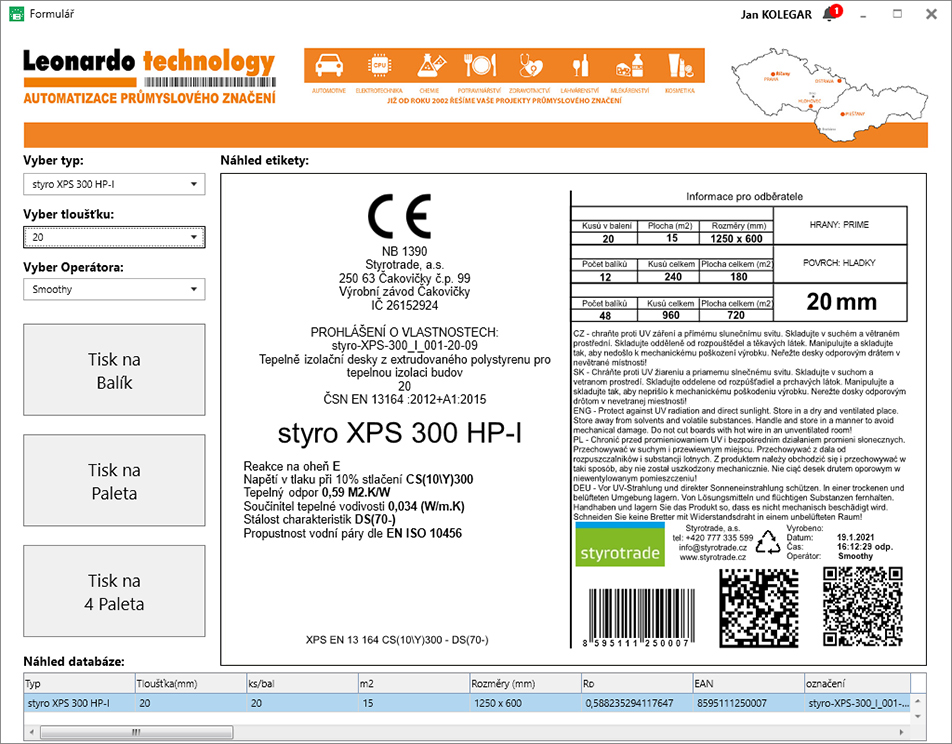Click the Lahvárenství bottle and glass icon
This screenshot has height=744, width=952.
(x=580, y=66)
